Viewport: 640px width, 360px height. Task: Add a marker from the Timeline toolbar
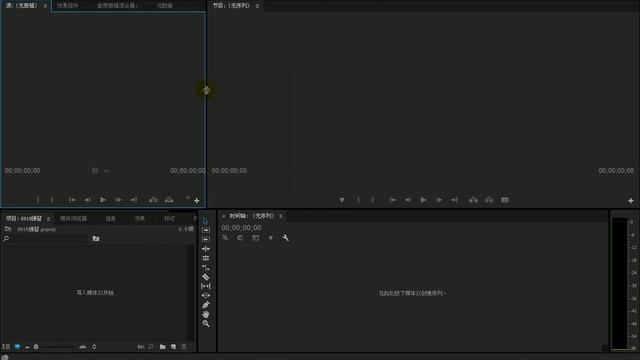(x=271, y=238)
